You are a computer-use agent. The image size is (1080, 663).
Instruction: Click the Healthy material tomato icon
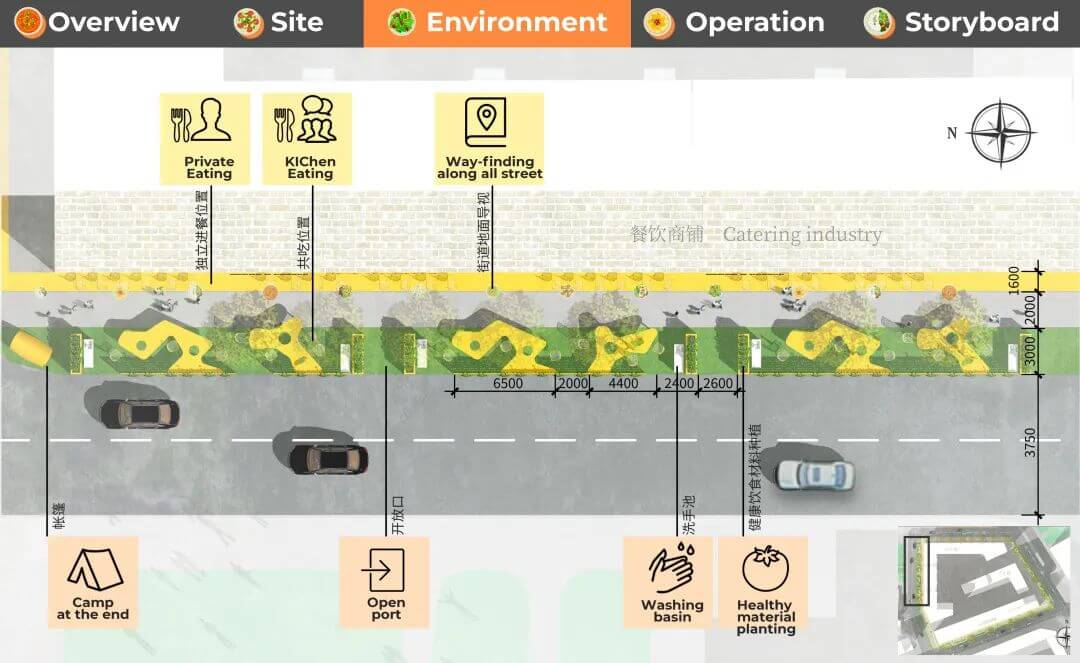pyautogui.click(x=765, y=569)
